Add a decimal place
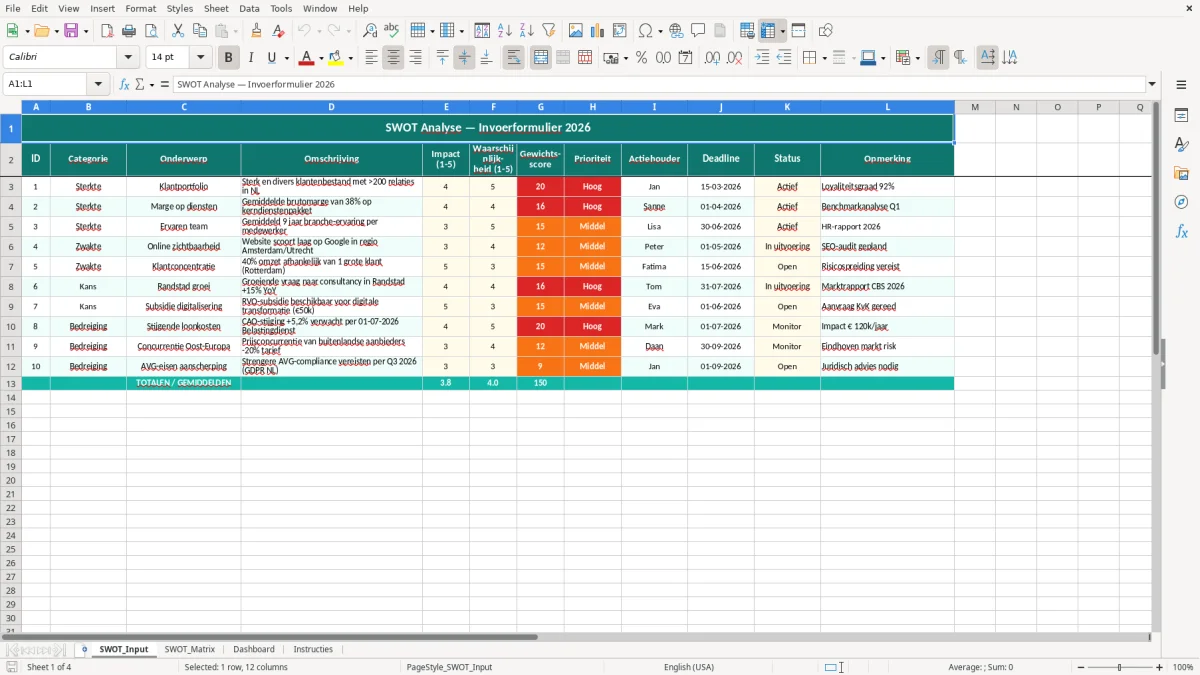This screenshot has height=675, width=1200. 712,58
